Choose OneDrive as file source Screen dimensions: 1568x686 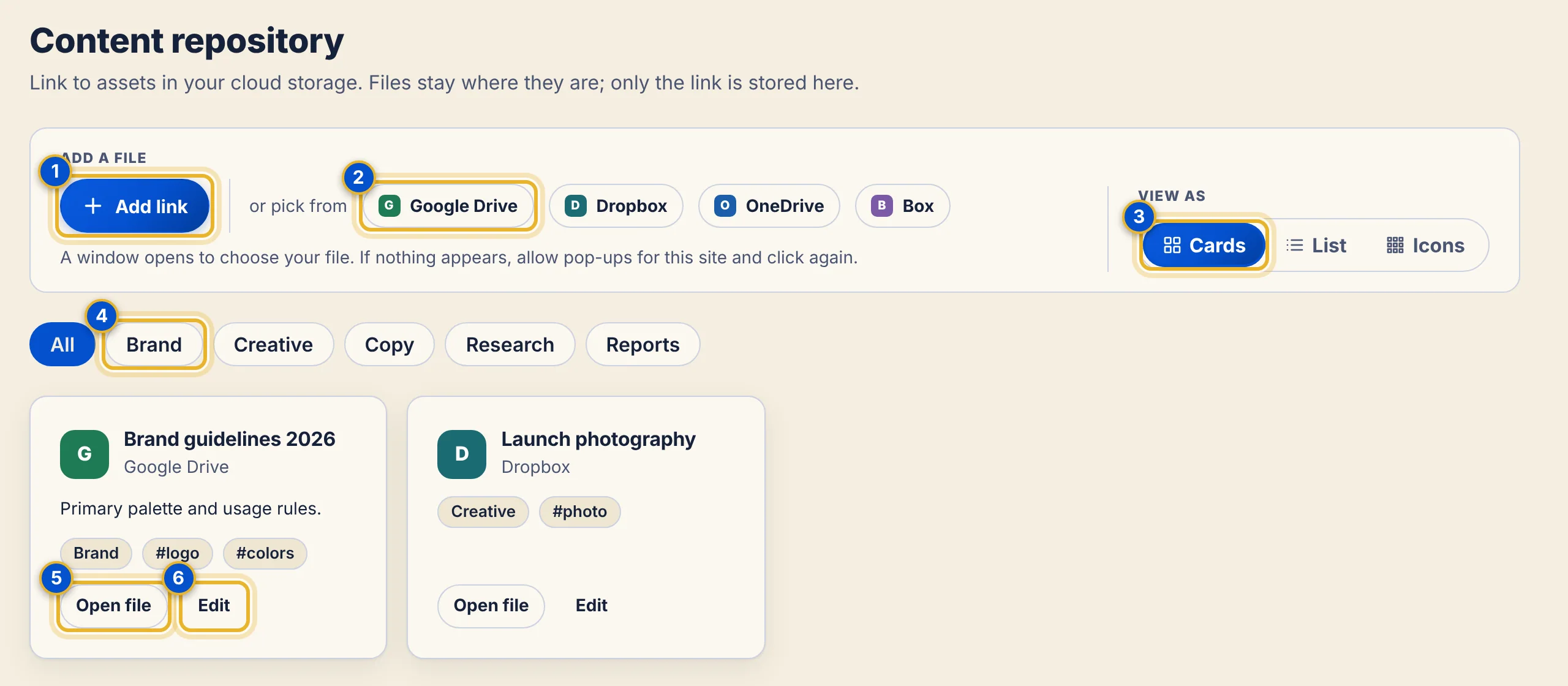pyautogui.click(x=769, y=206)
